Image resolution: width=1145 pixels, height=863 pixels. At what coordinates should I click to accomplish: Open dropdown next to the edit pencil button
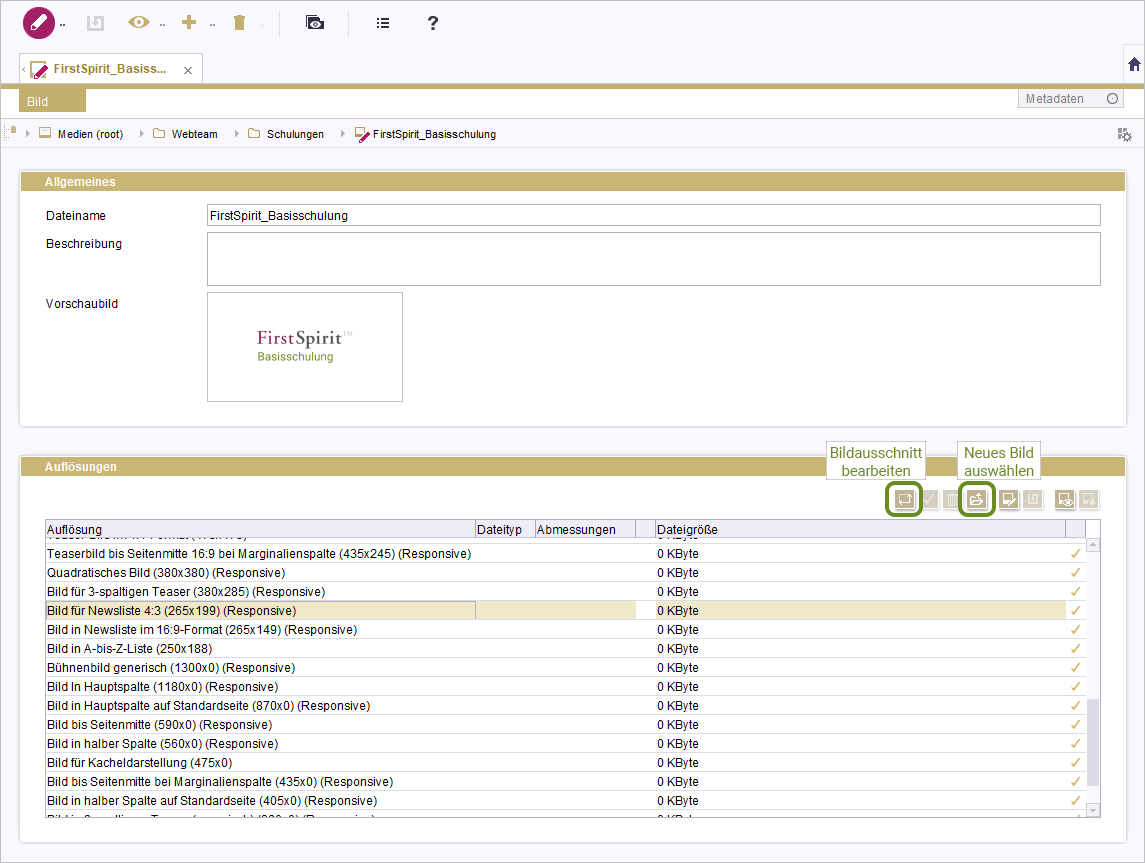63,25
